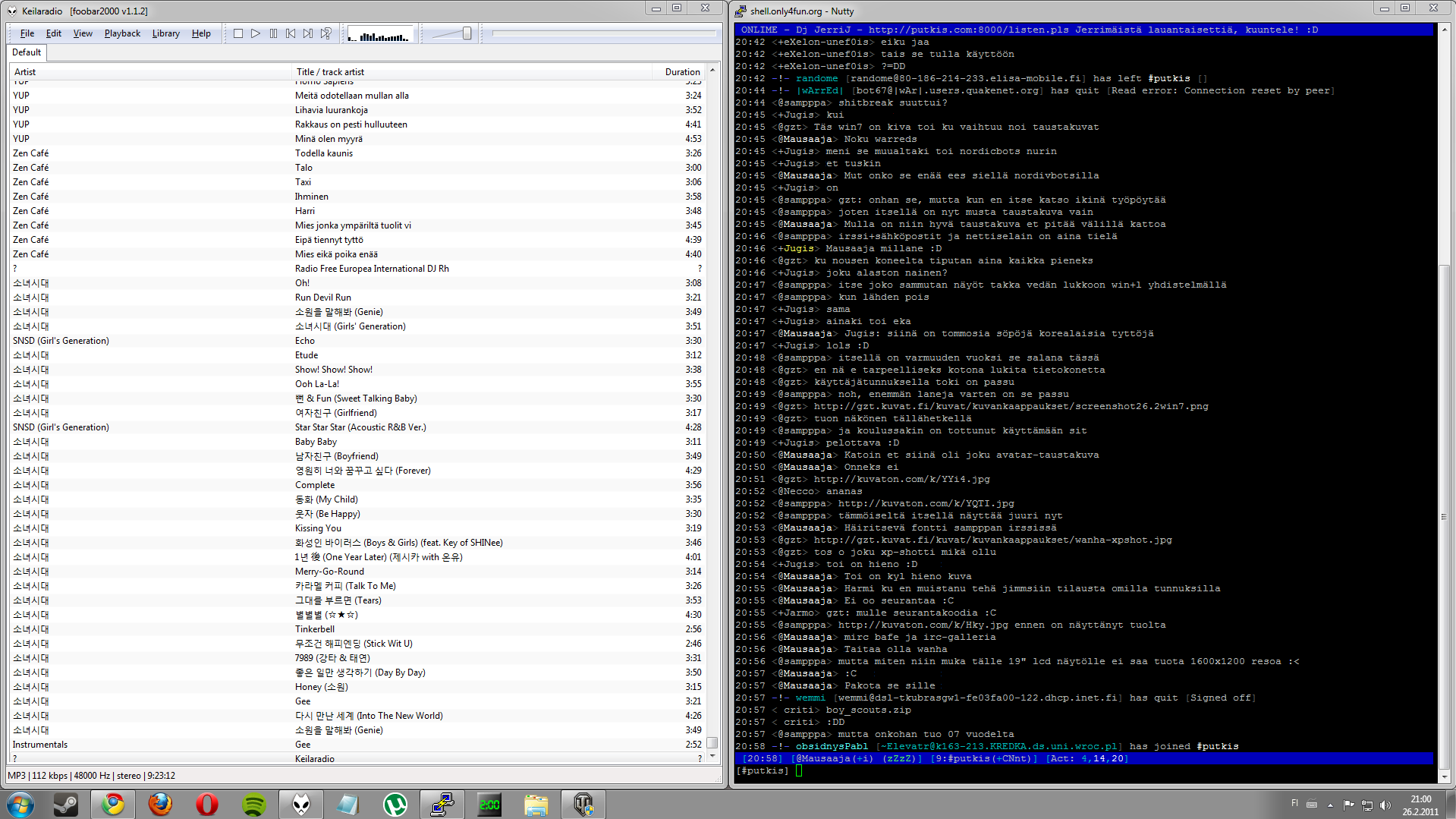1456x819 pixels.
Task: Skip to the previous track
Action: 291,33
